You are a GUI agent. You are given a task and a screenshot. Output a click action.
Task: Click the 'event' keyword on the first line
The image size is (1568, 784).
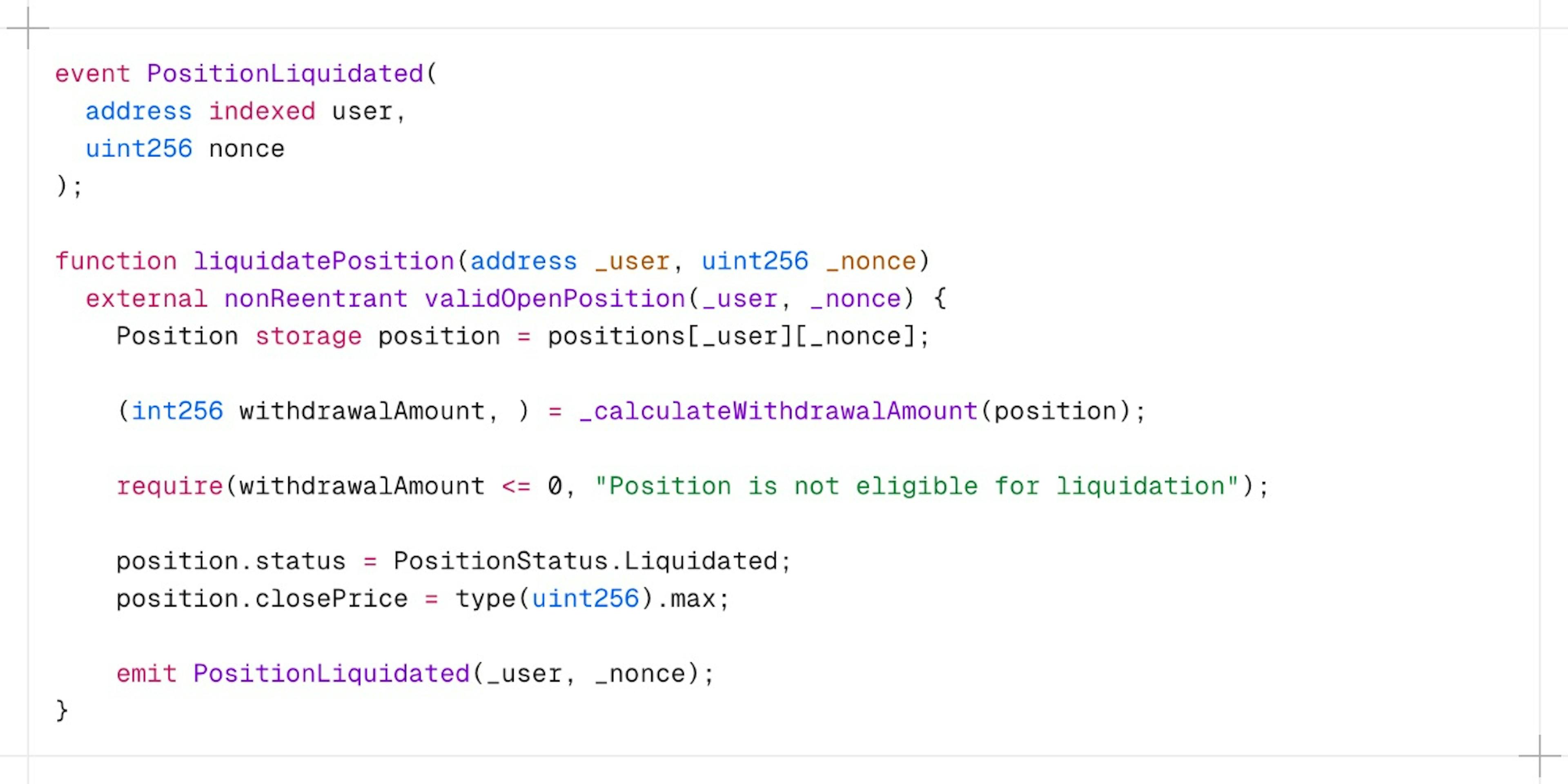[93, 74]
